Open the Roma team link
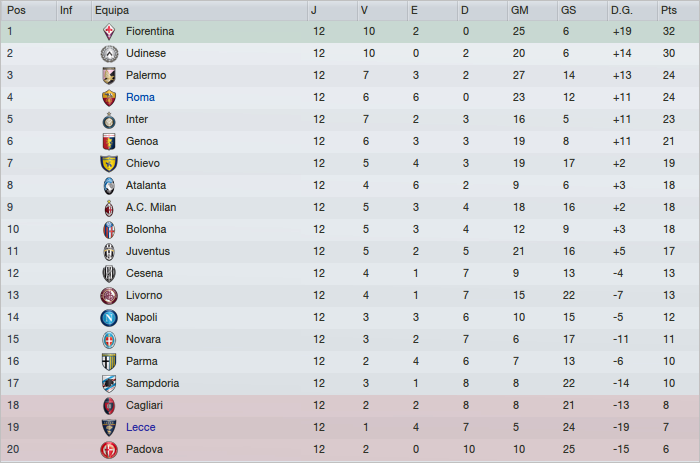700x463 pixels. click(138, 97)
